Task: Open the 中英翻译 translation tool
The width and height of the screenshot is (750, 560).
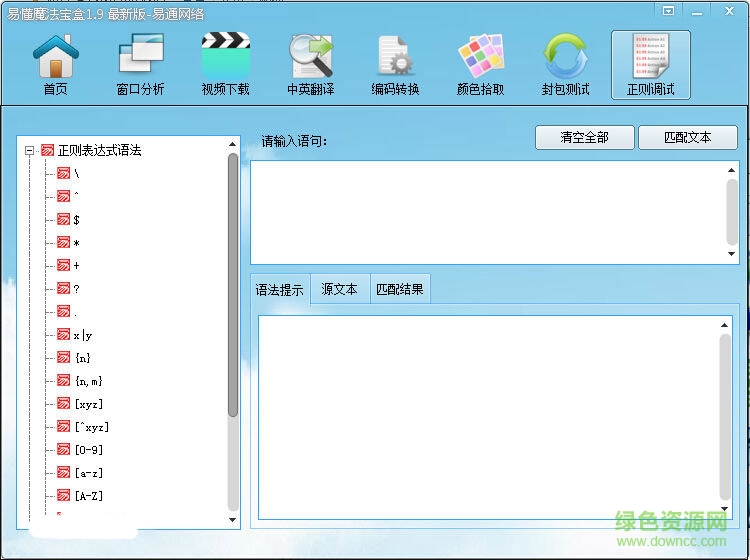Action: click(310, 65)
